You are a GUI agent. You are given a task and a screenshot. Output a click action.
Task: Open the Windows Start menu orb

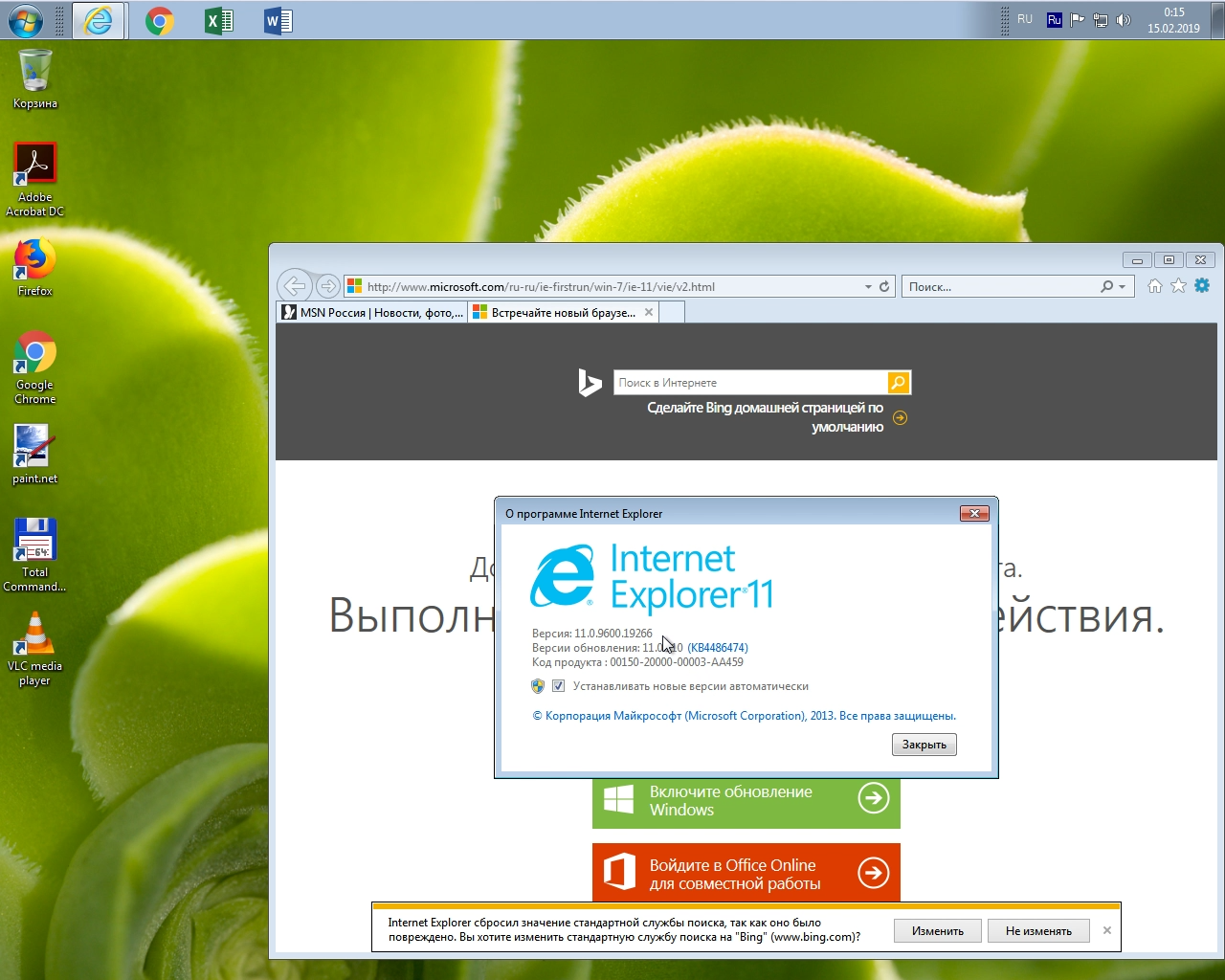[x=25, y=19]
